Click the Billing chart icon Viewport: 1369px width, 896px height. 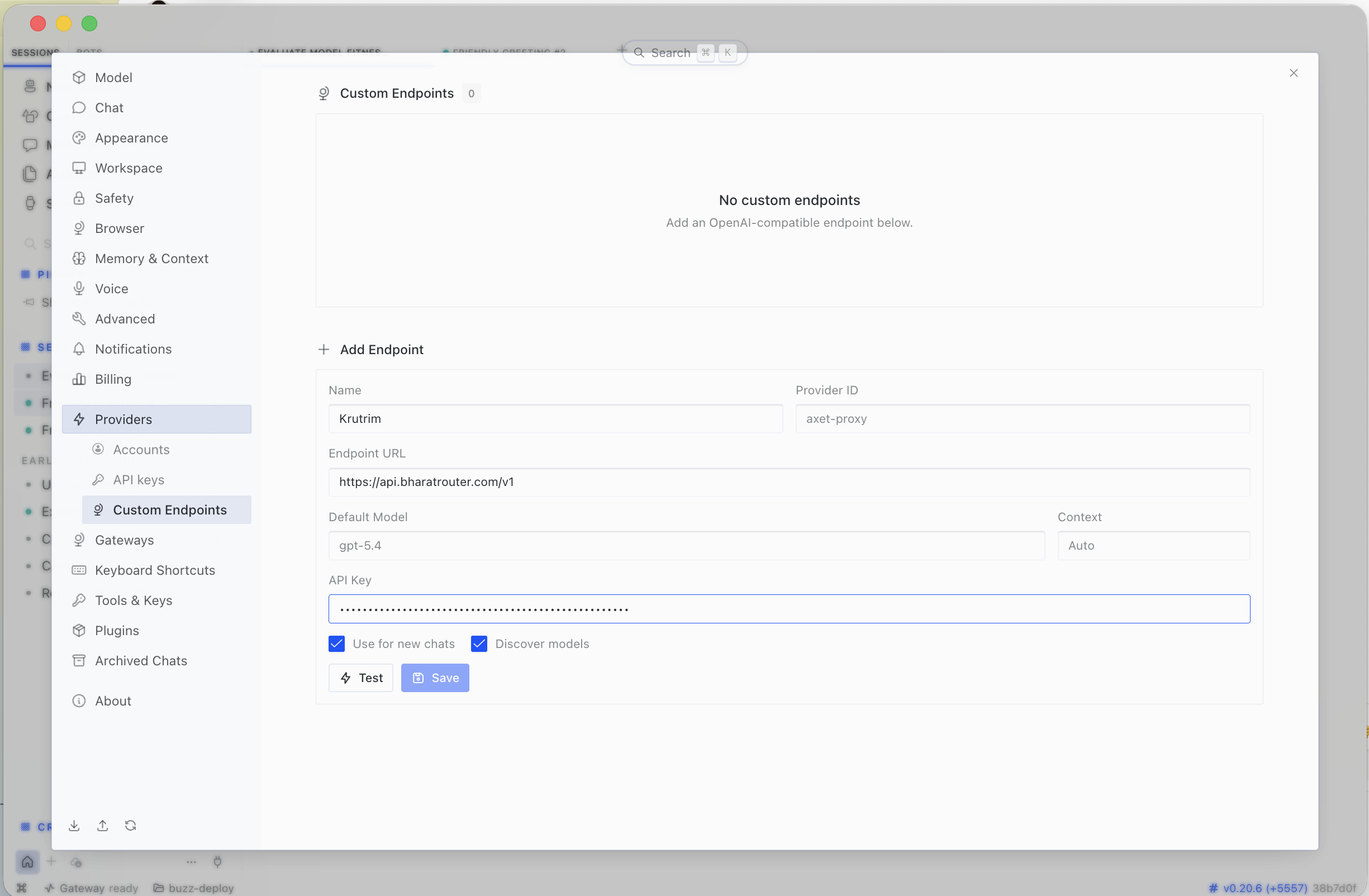79,379
